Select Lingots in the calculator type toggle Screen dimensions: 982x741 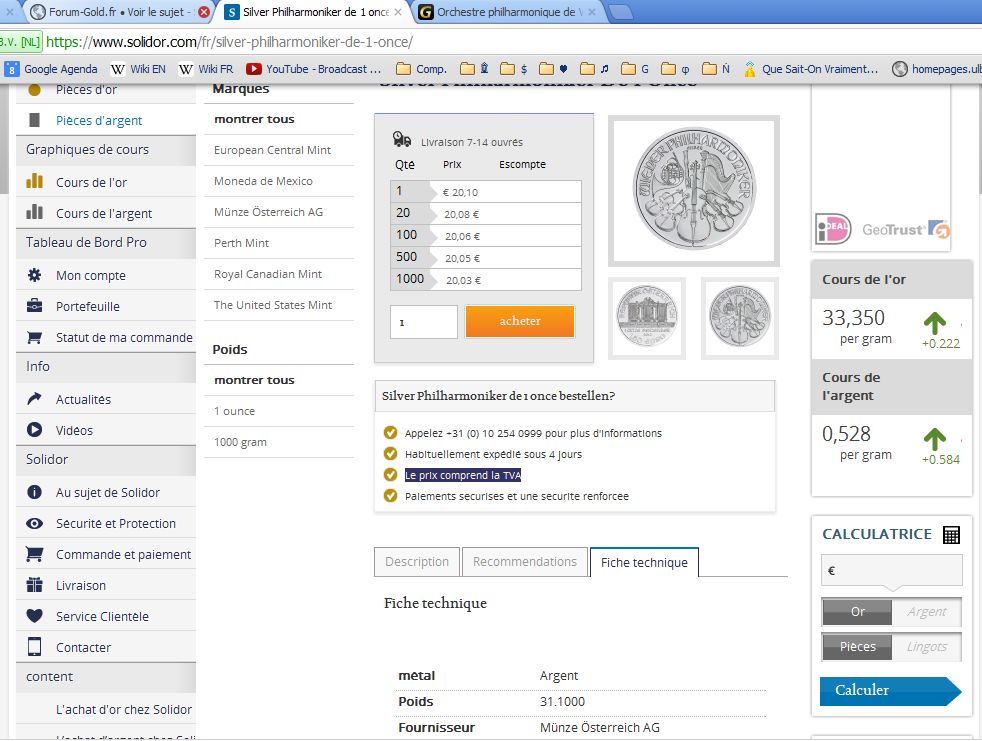[x=927, y=646]
